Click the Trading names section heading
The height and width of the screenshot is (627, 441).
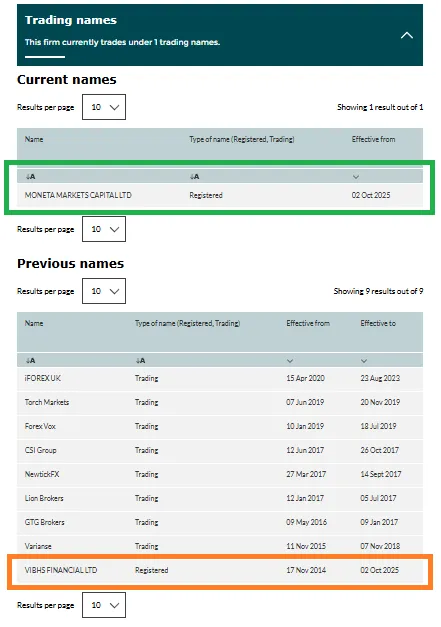(x=71, y=20)
